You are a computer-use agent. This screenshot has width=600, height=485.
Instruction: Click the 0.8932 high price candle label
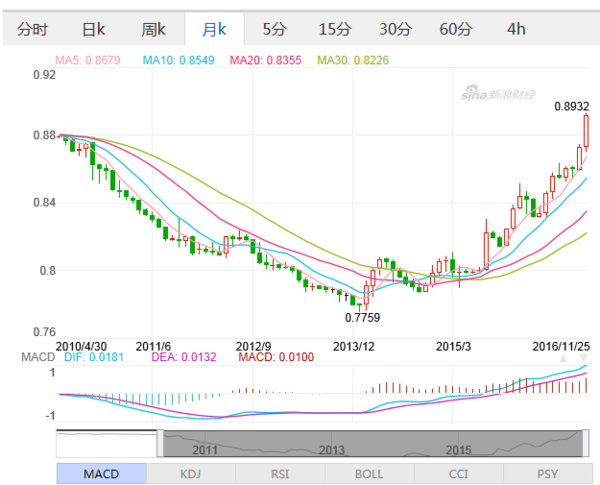[x=571, y=105]
